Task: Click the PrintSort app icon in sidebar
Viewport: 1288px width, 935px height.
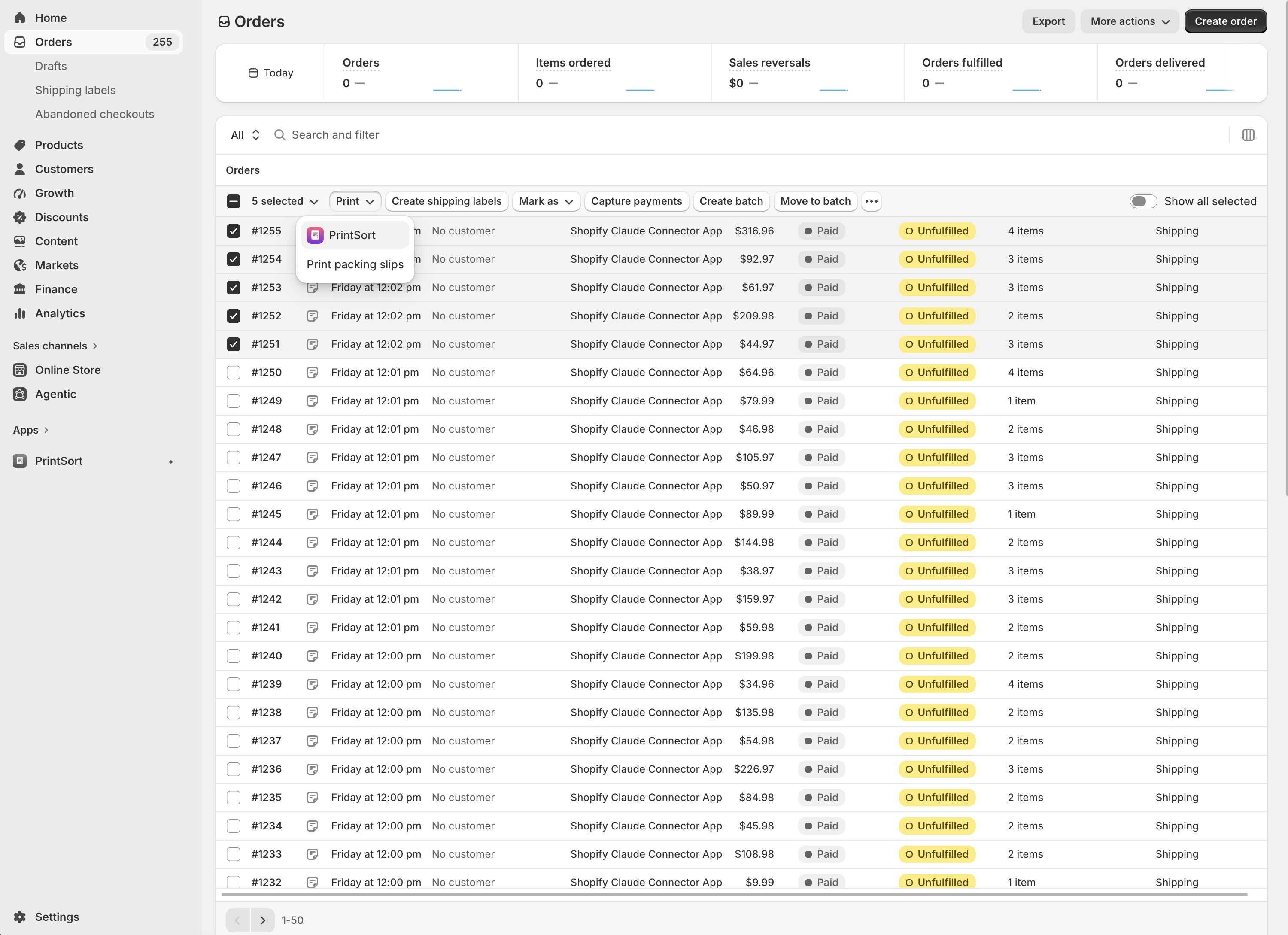Action: (x=20, y=461)
